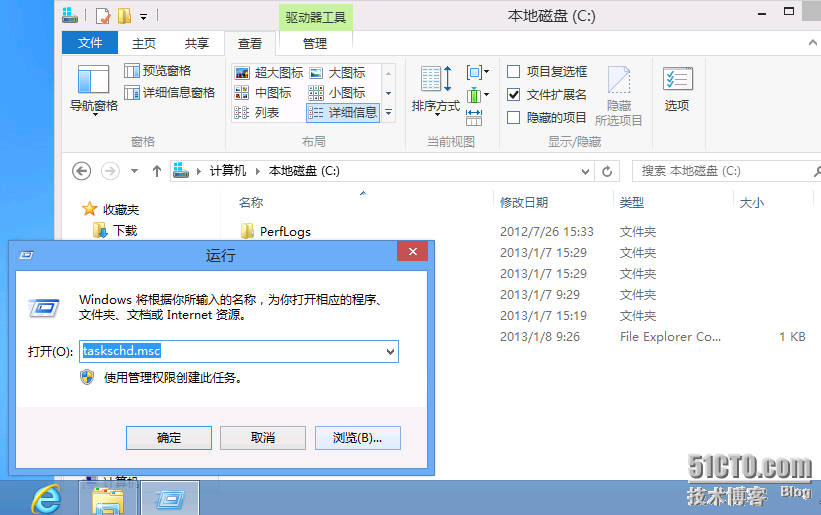Select Extra large icons layout

(269, 73)
